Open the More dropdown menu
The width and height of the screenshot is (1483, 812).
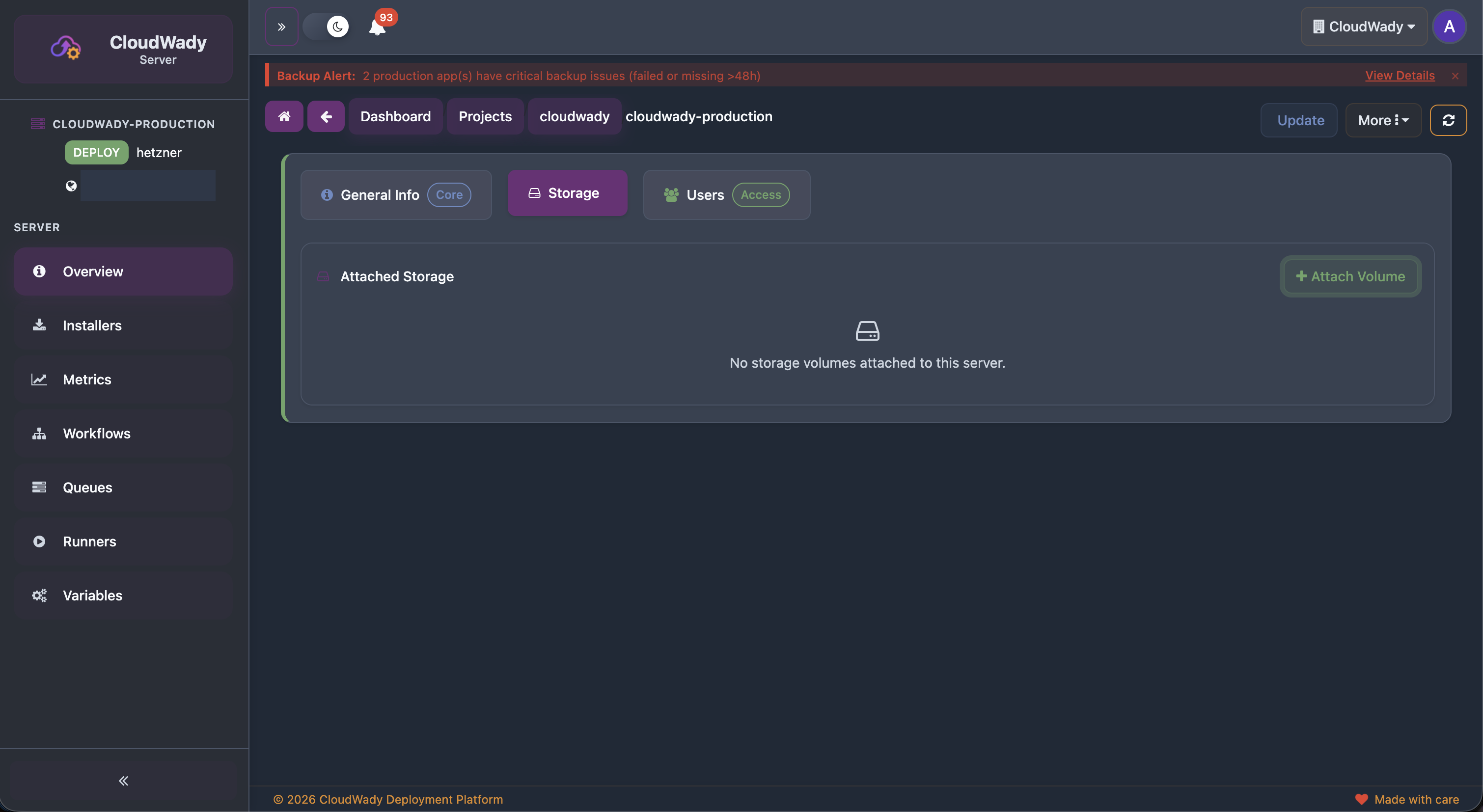[1383, 120]
